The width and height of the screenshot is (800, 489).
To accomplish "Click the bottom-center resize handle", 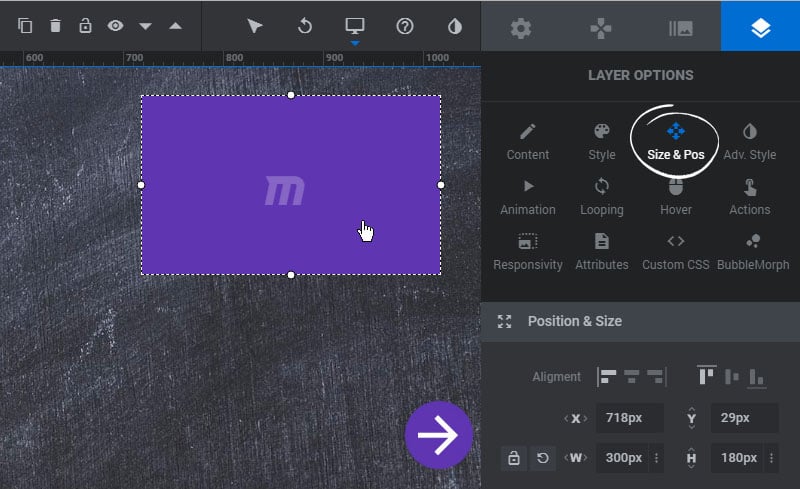I will click(x=291, y=275).
